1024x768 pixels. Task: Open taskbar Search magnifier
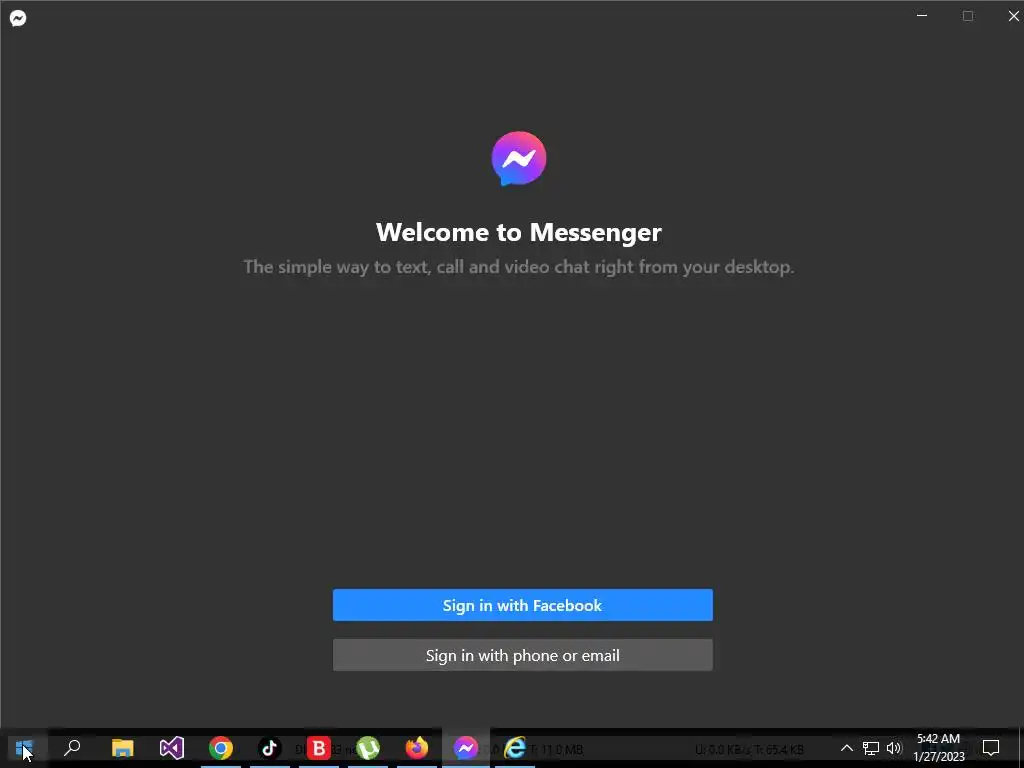(x=72, y=748)
